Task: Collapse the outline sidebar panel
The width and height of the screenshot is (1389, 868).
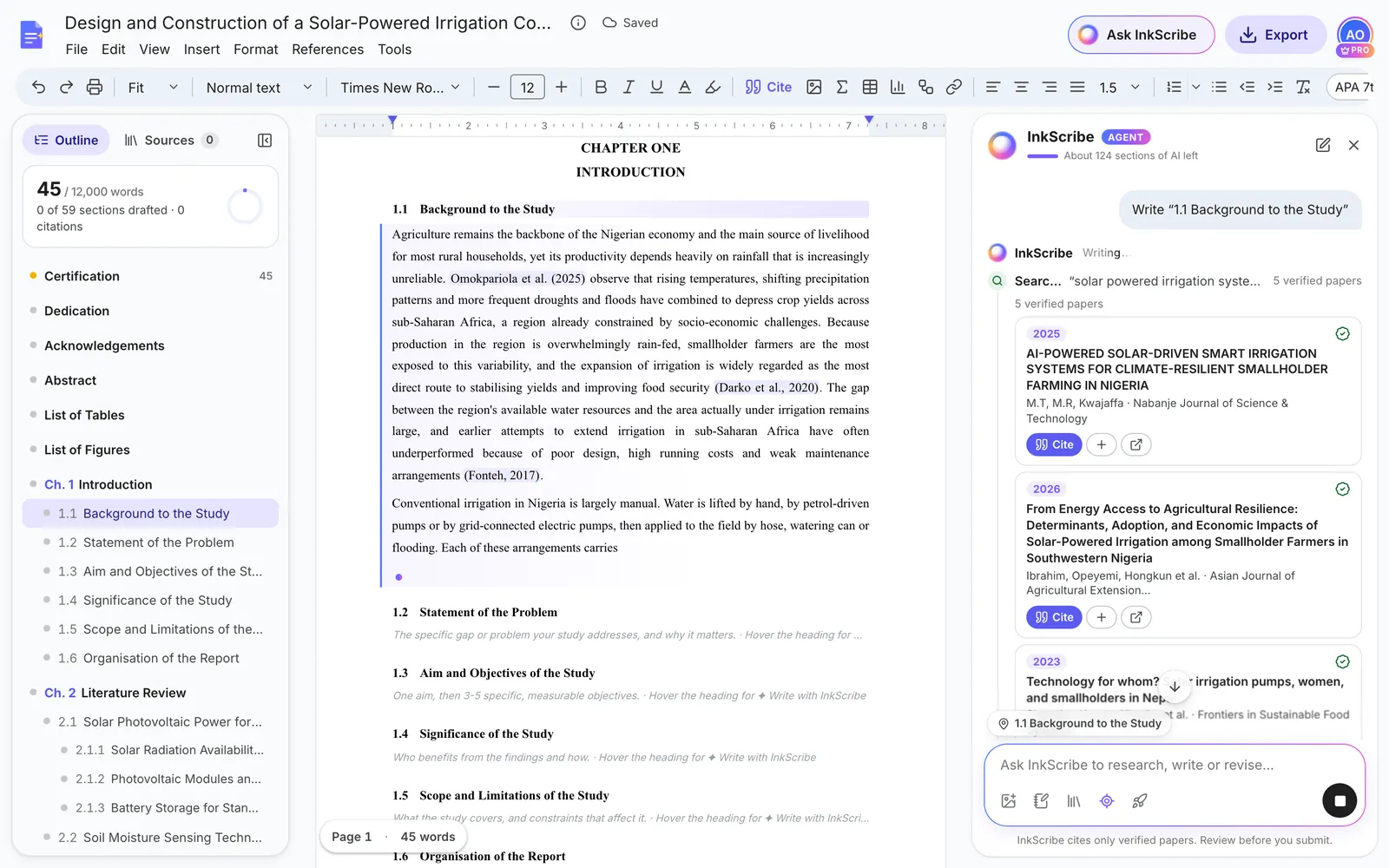Action: (265, 141)
